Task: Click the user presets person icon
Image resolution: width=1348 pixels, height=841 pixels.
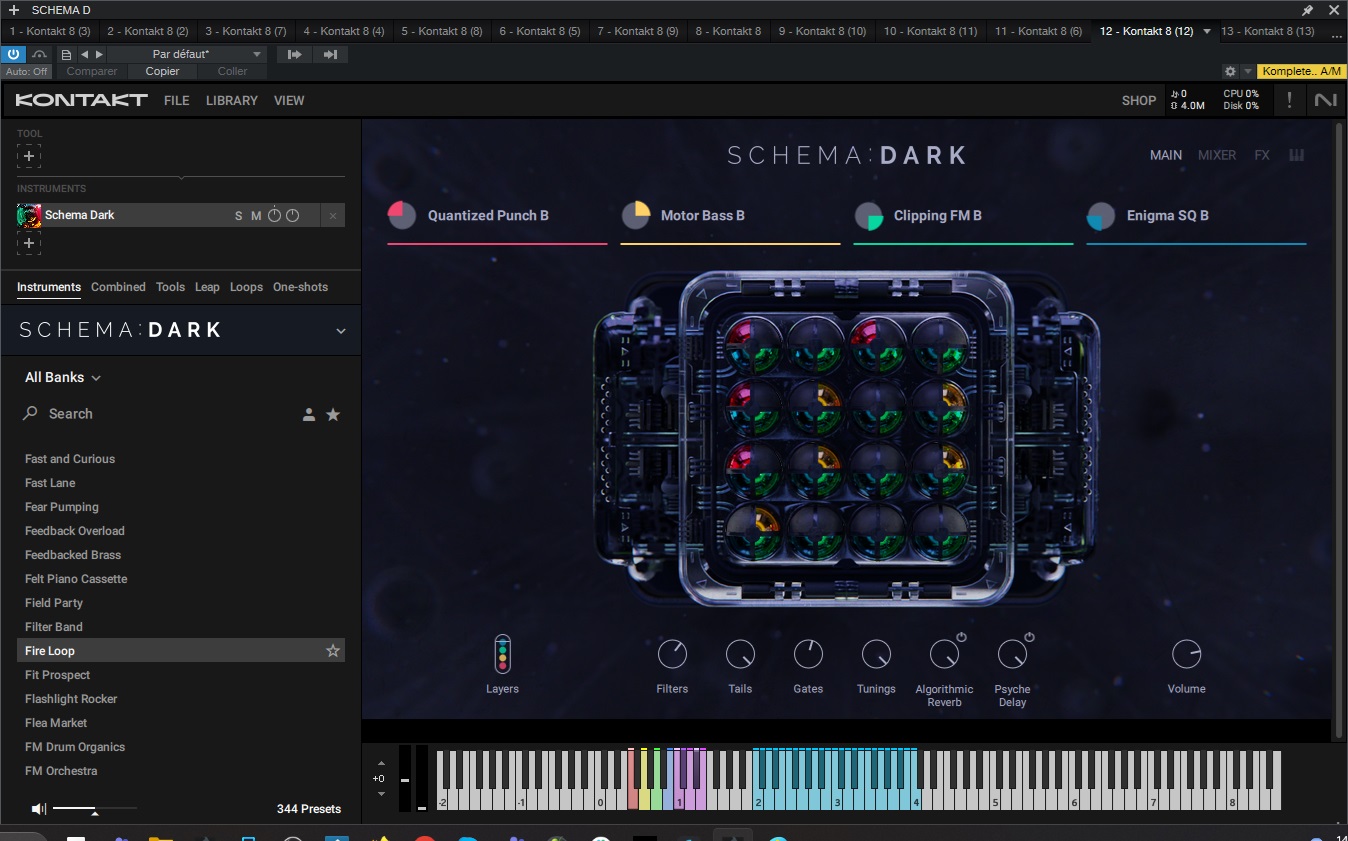Action: 309,414
